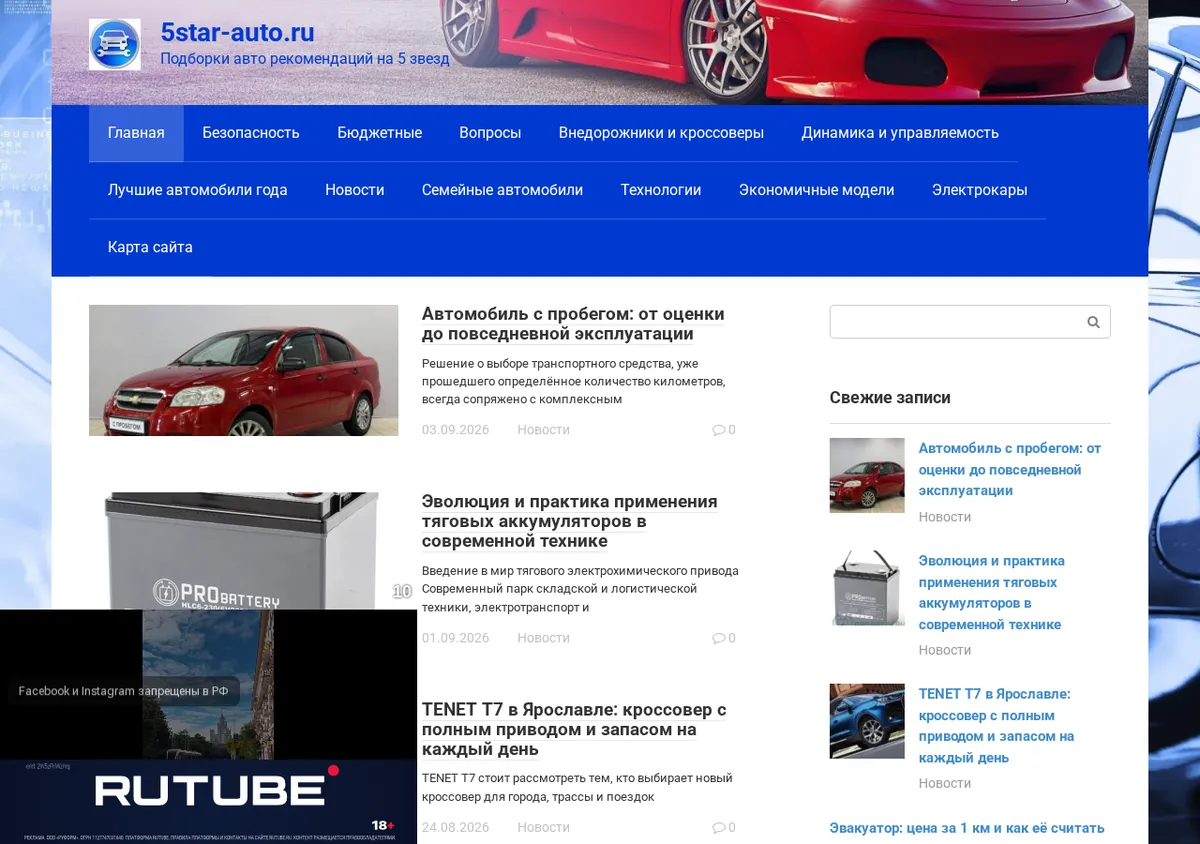Open Внедорожники и кроссоверы menu item

tap(661, 133)
